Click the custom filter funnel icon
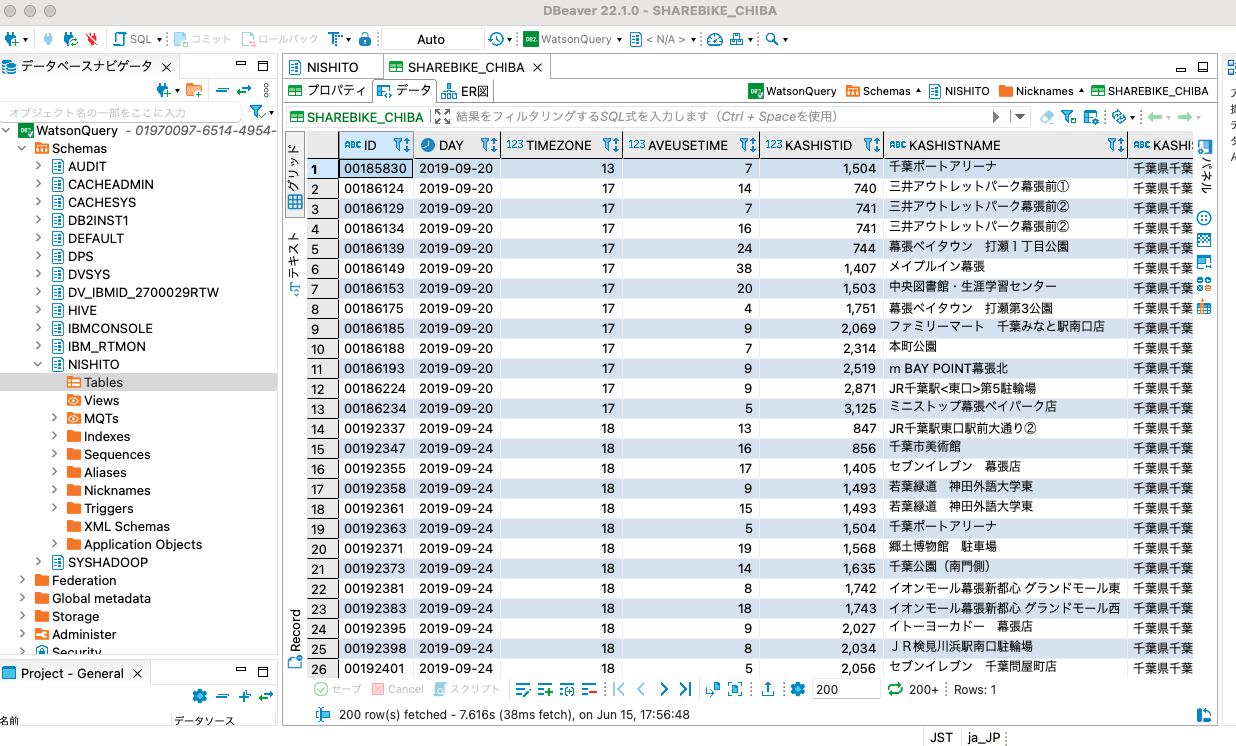 tap(1067, 116)
